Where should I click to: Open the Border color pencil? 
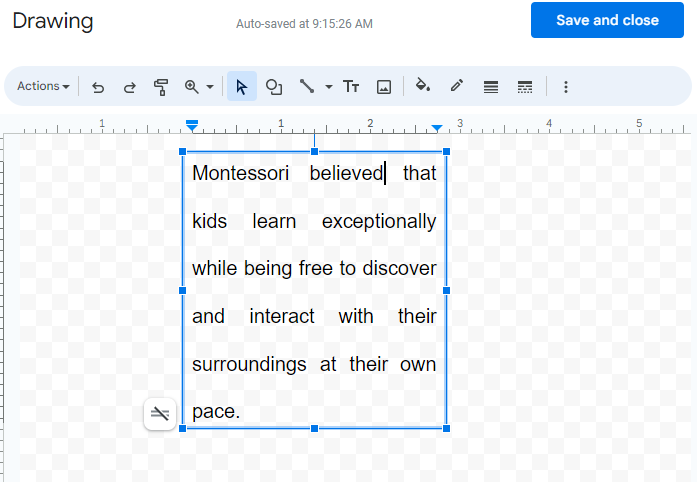tap(457, 85)
